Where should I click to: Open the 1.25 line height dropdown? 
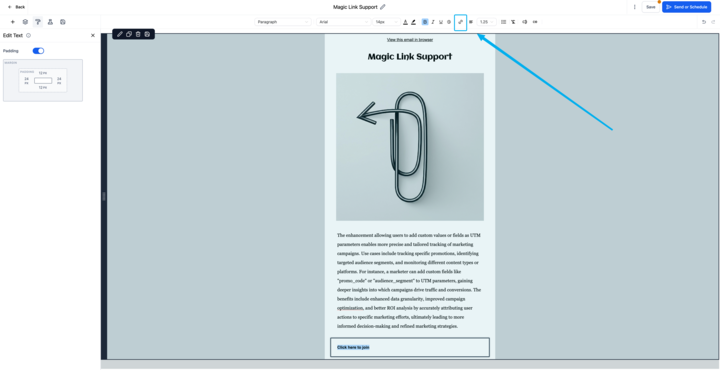tap(487, 22)
